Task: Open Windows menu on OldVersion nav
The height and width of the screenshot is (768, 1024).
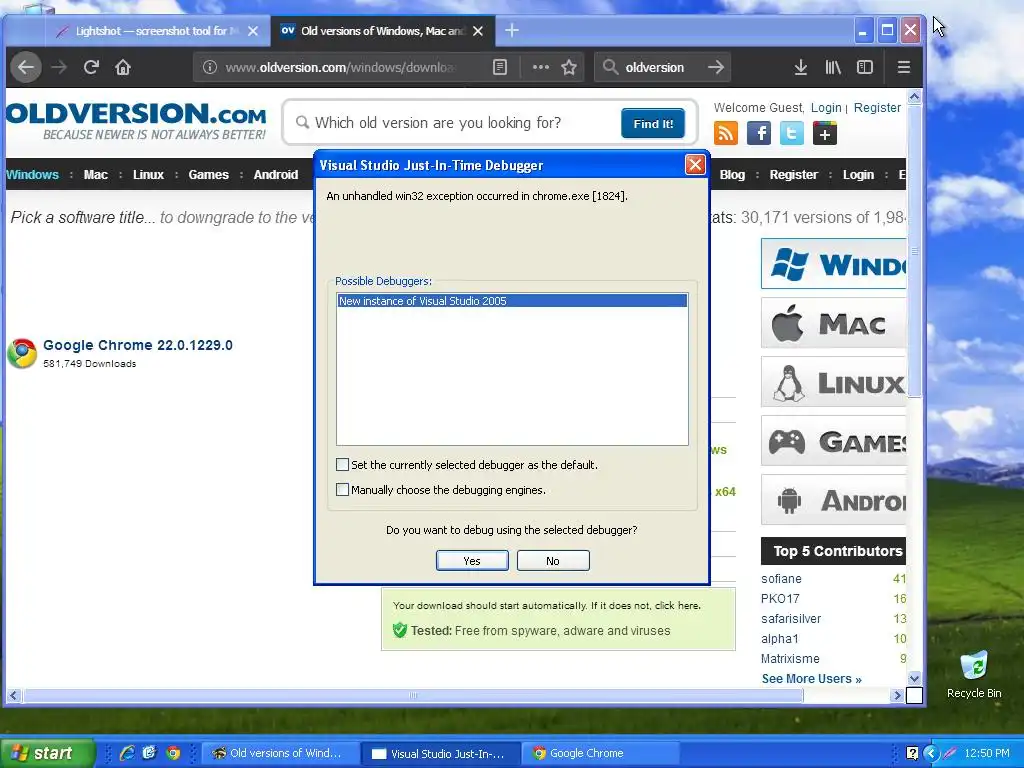Action: pos(32,174)
